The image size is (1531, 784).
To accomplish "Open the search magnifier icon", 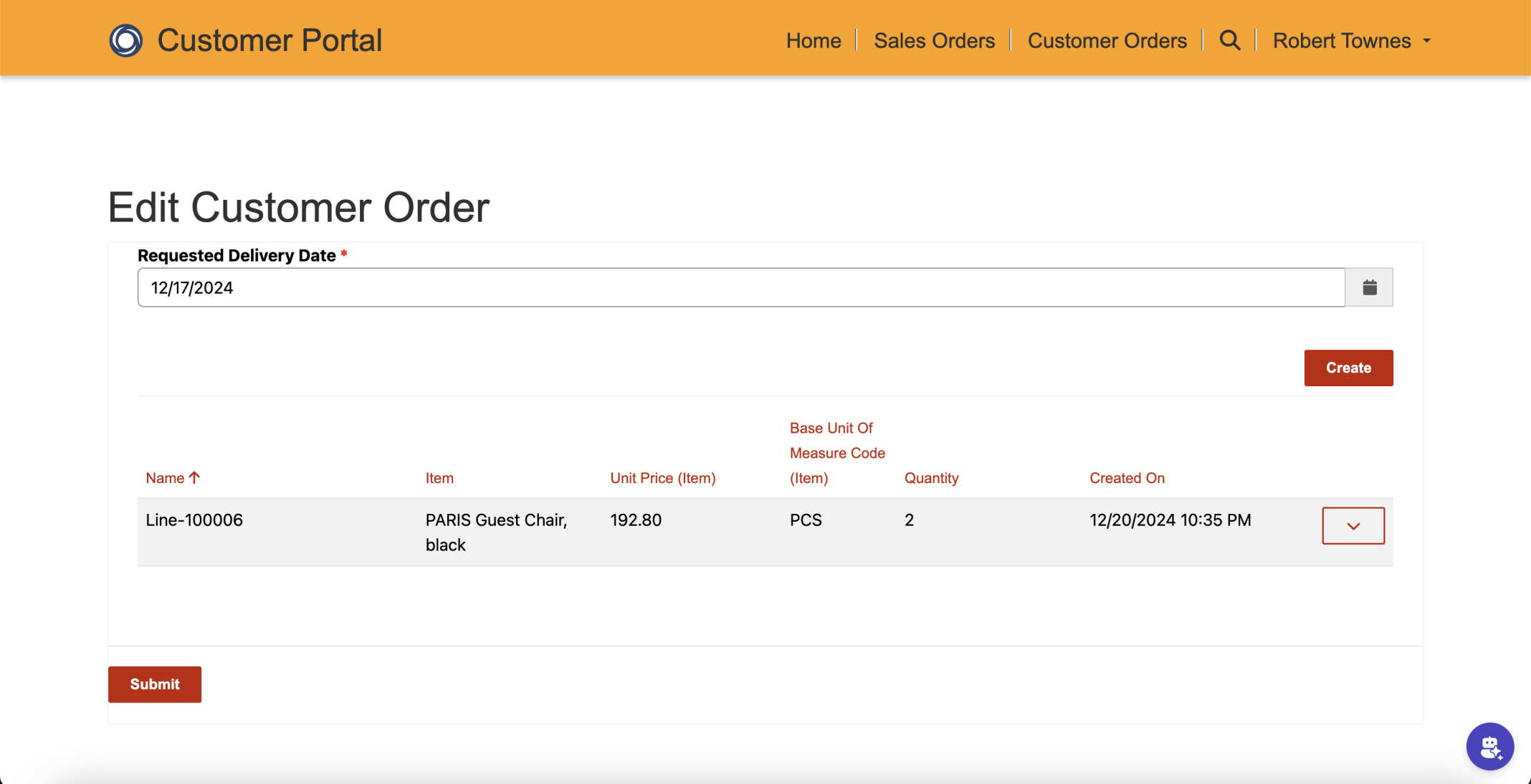I will pyautogui.click(x=1229, y=40).
